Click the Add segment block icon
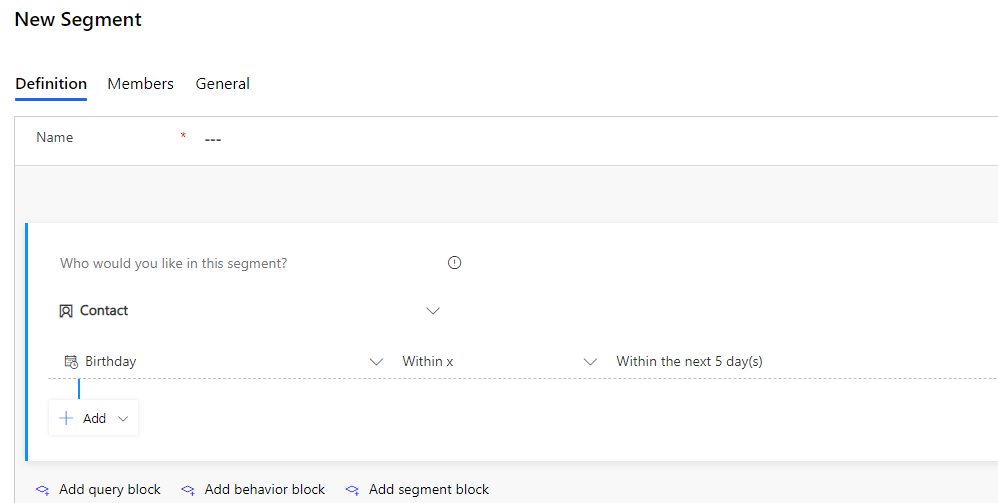Screen dimensions: 998x503 coord(352,490)
